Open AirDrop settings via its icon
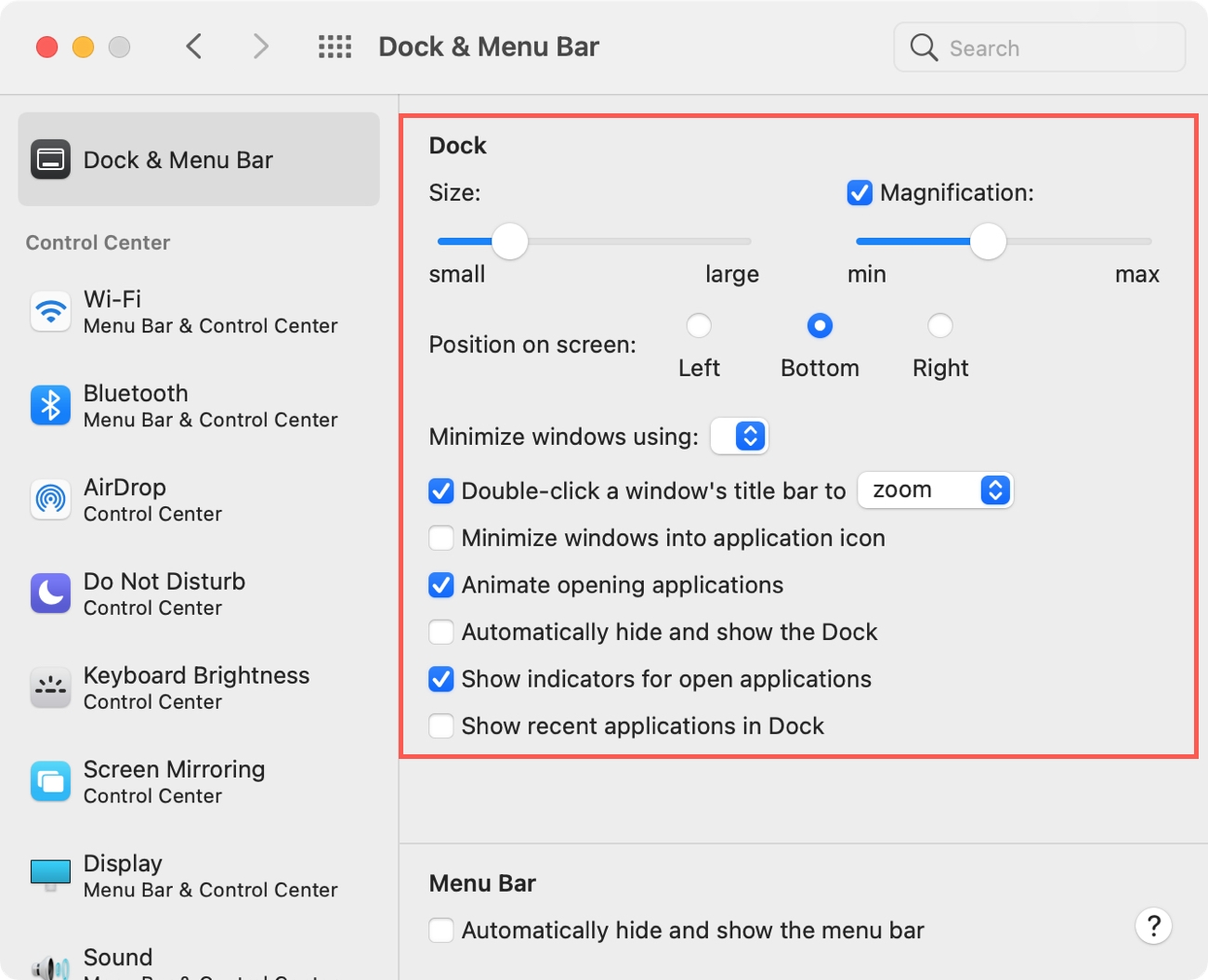 (x=50, y=500)
